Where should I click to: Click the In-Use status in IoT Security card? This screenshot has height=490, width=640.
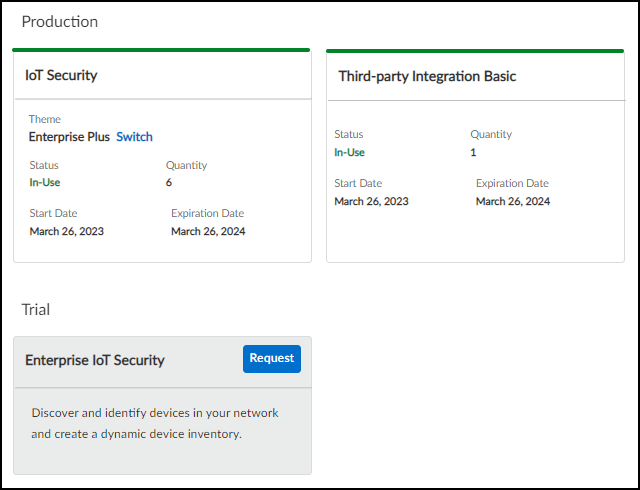pos(47,183)
